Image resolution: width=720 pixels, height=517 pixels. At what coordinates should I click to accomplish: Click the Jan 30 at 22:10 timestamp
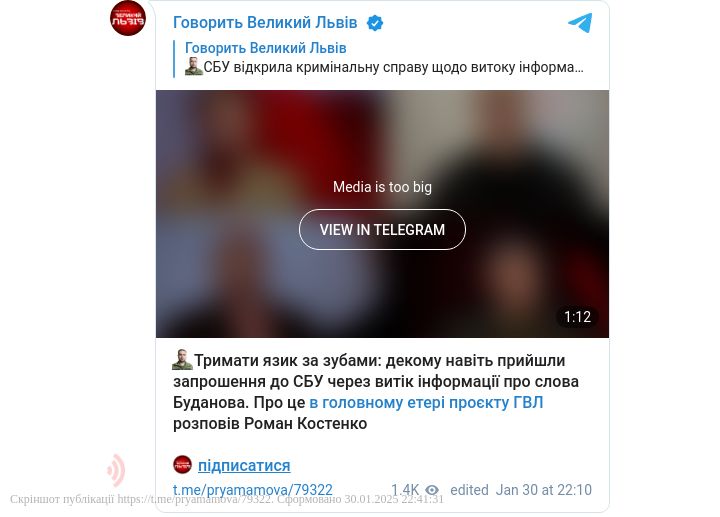(544, 490)
